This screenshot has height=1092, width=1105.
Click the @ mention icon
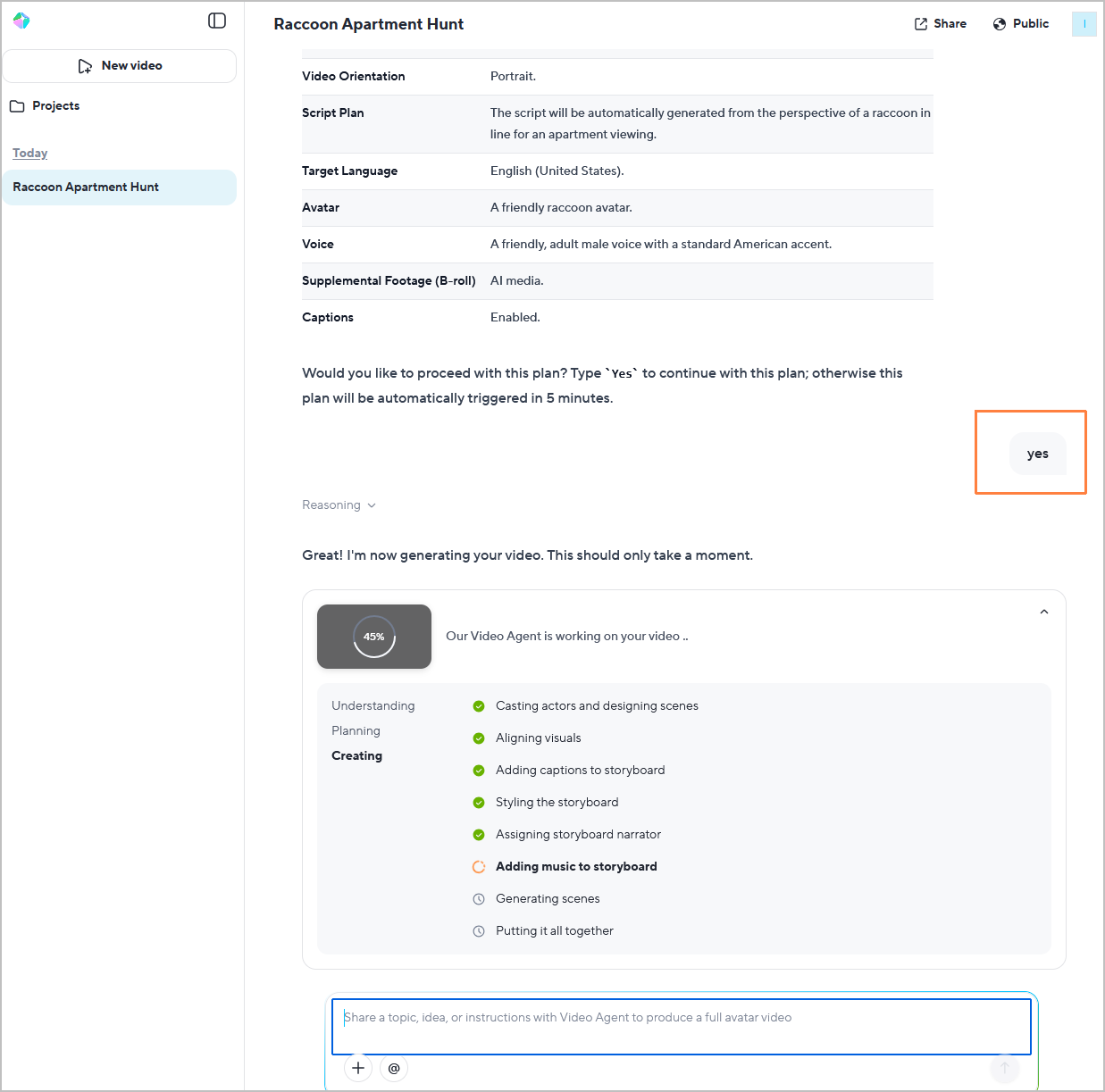pos(394,1068)
